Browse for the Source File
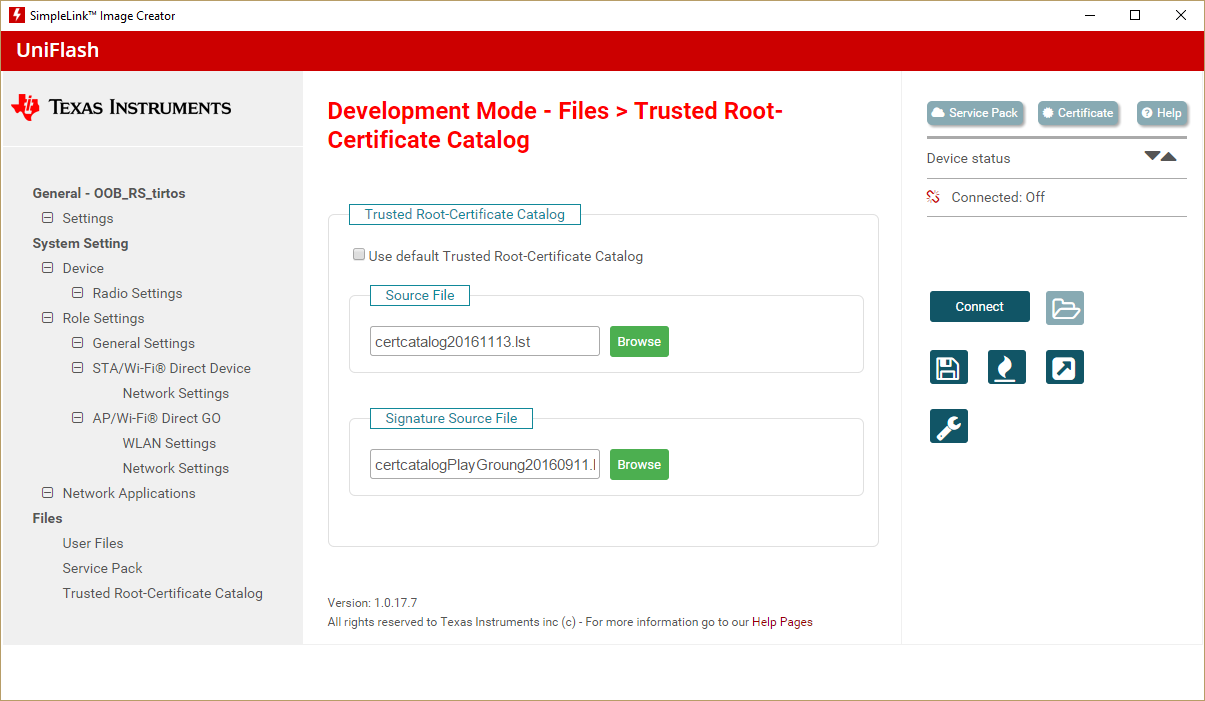 639,341
